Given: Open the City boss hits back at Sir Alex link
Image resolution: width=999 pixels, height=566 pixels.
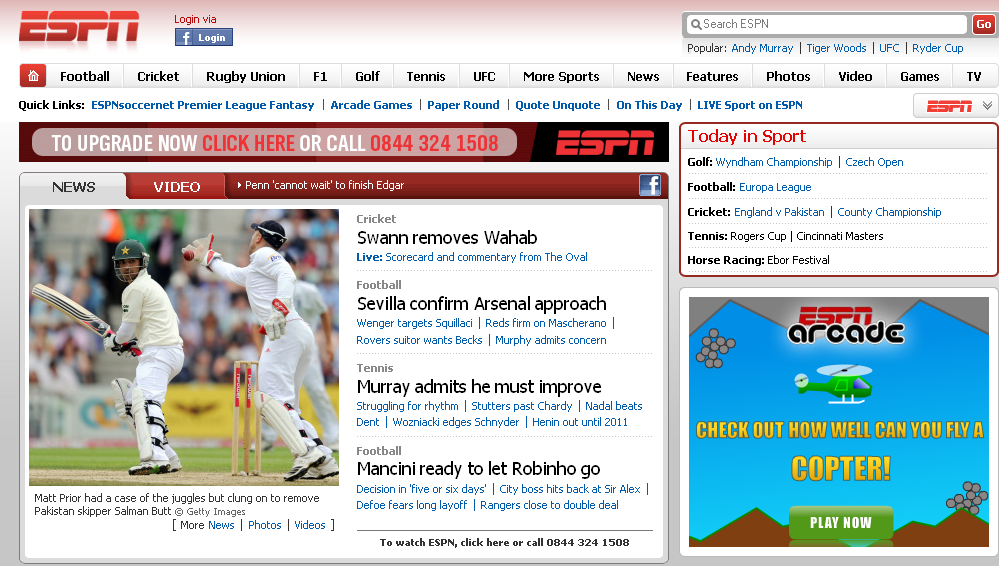Looking at the screenshot, I should pyautogui.click(x=570, y=489).
